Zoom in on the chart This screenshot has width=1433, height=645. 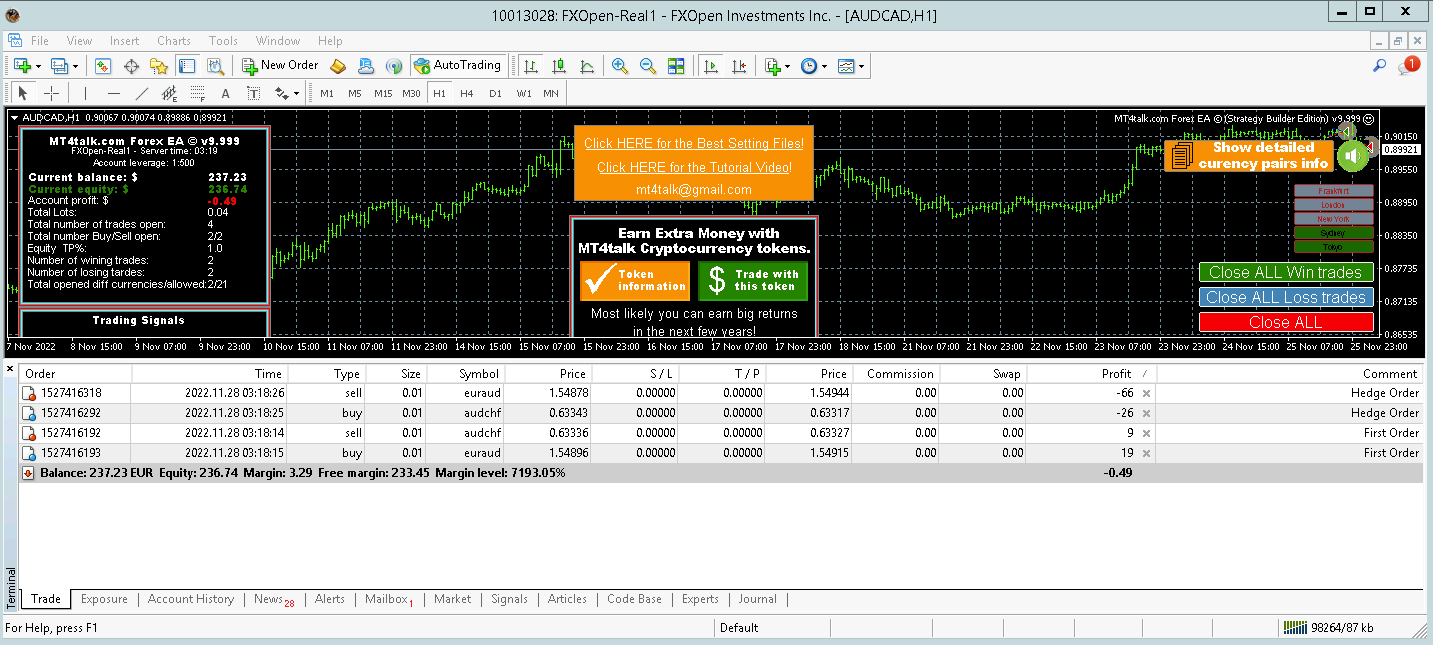point(620,66)
